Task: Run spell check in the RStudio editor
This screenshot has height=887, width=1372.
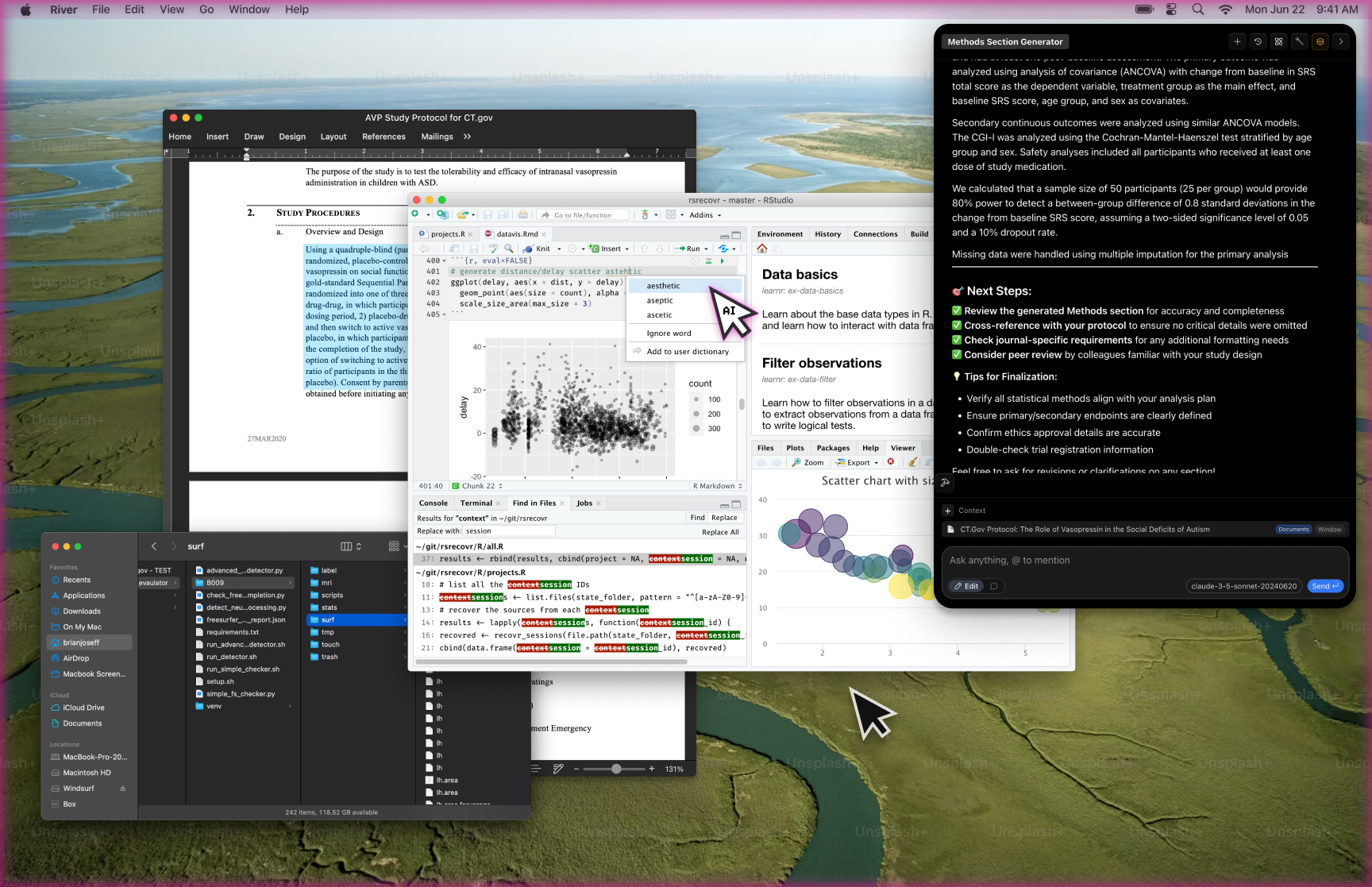Action: click(493, 249)
